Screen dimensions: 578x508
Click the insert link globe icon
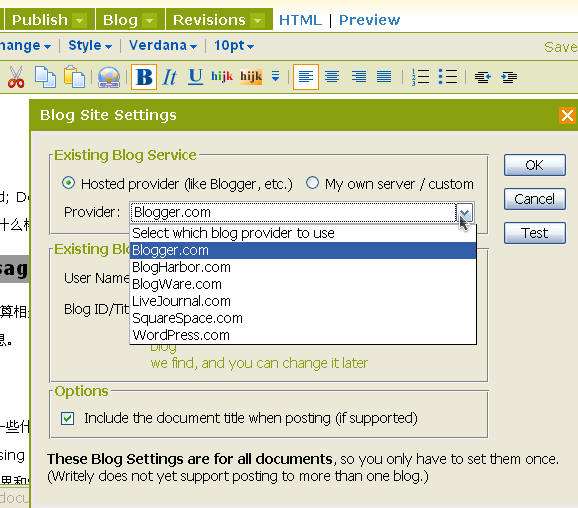pyautogui.click(x=109, y=77)
